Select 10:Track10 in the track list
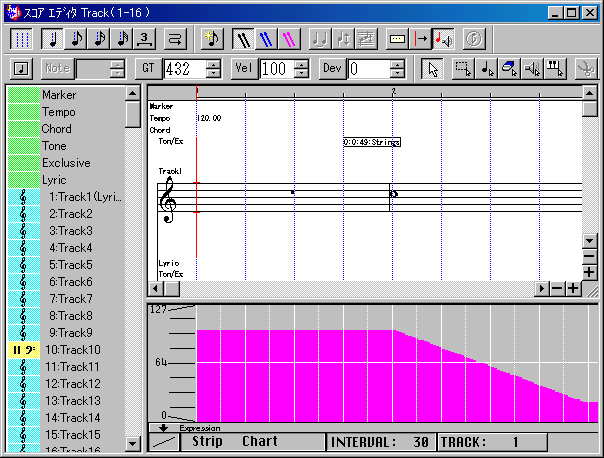The width and height of the screenshot is (604, 458). click(65, 350)
